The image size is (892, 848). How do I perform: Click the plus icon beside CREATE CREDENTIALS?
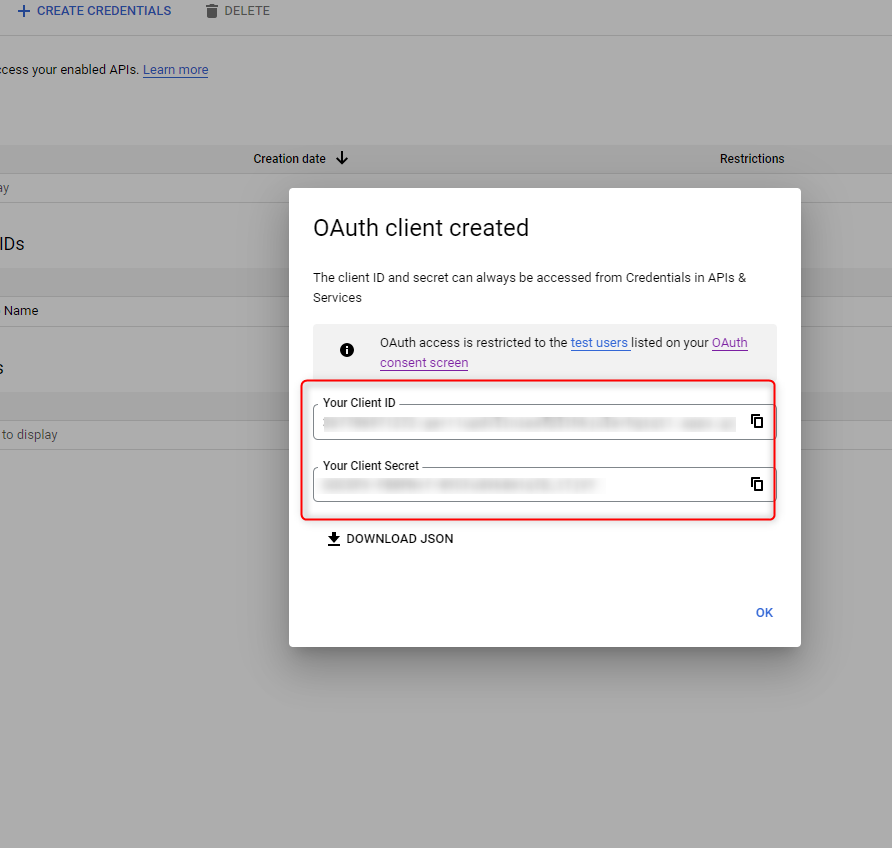tap(24, 11)
